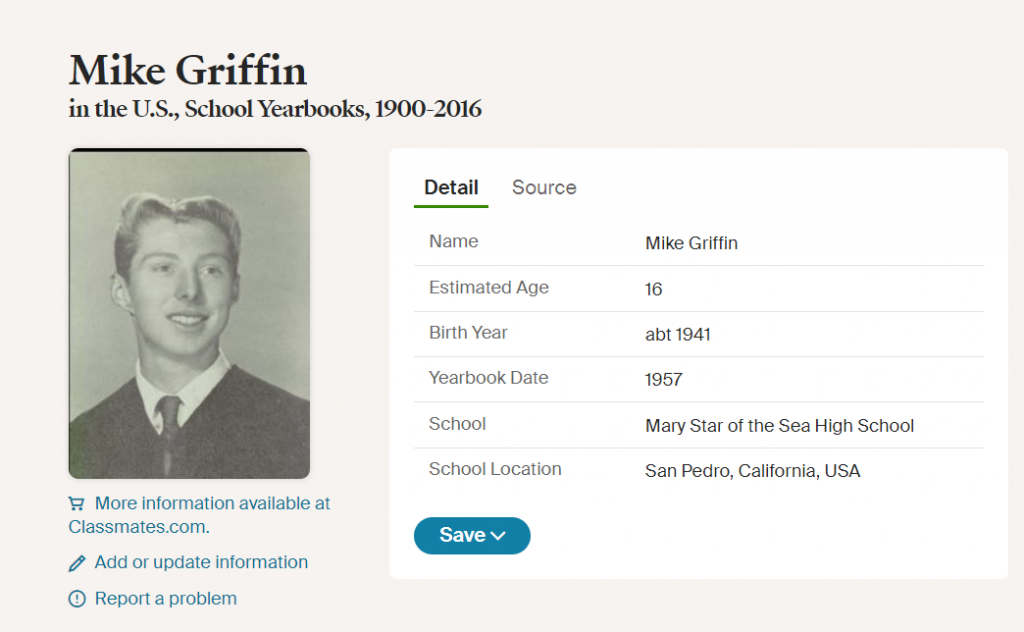This screenshot has width=1024, height=632.
Task: Select the Birth Year value abt 1941
Action: pyautogui.click(x=678, y=334)
